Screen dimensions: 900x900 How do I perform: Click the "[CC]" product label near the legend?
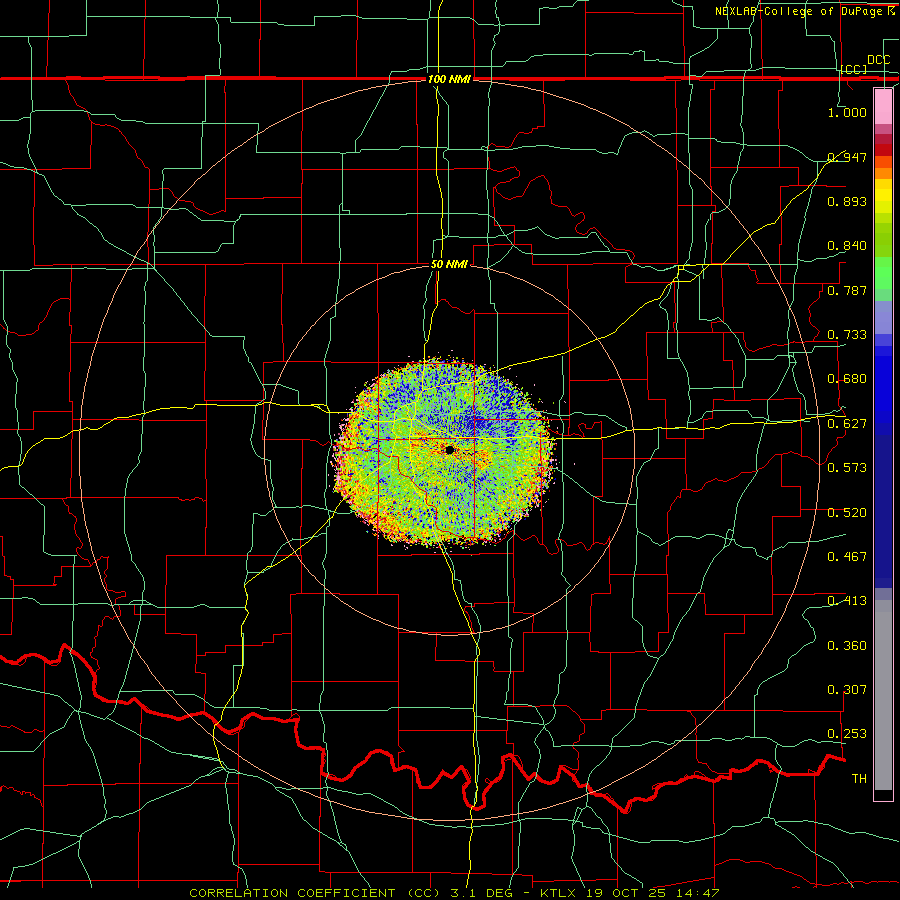pos(854,69)
